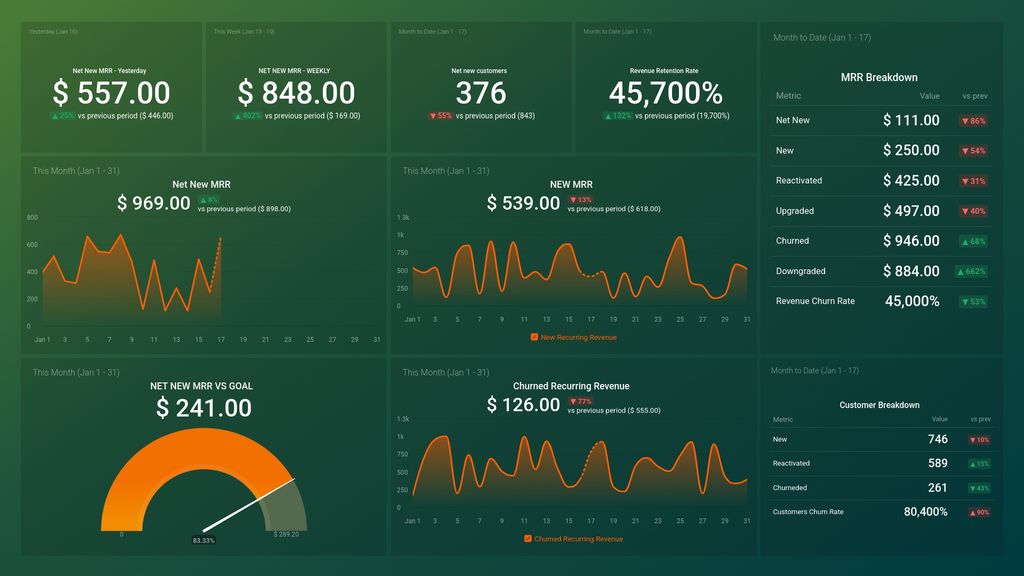Click the $289.20 goal label on the gauge

[286, 534]
